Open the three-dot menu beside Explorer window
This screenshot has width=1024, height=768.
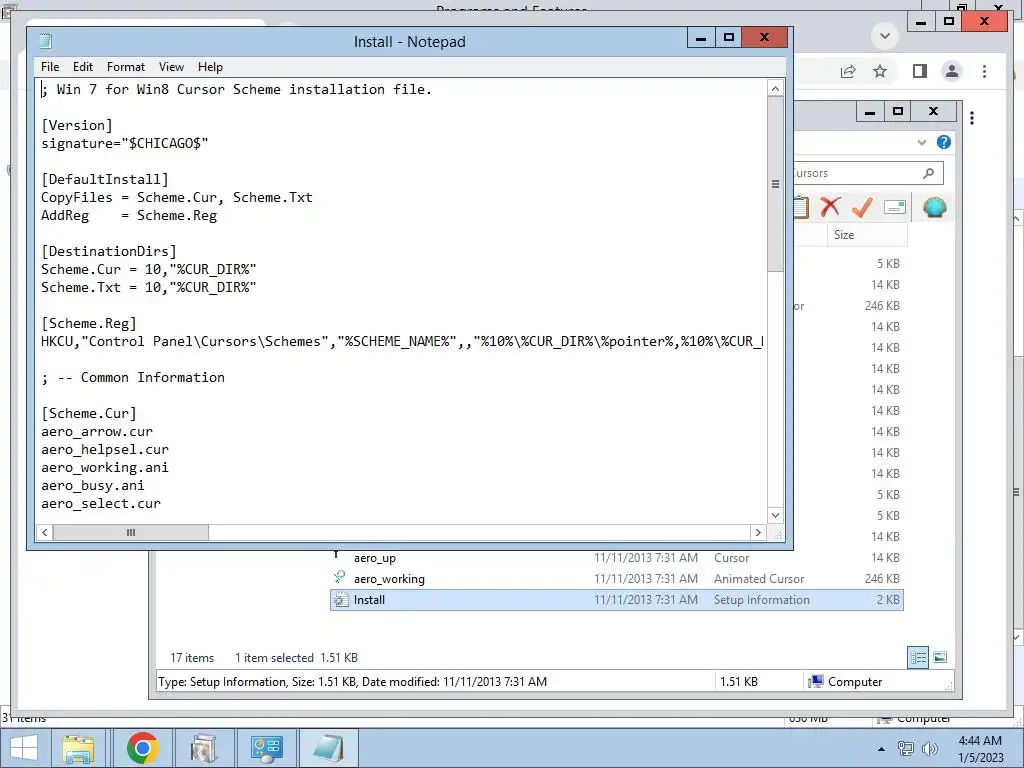[x=972, y=118]
